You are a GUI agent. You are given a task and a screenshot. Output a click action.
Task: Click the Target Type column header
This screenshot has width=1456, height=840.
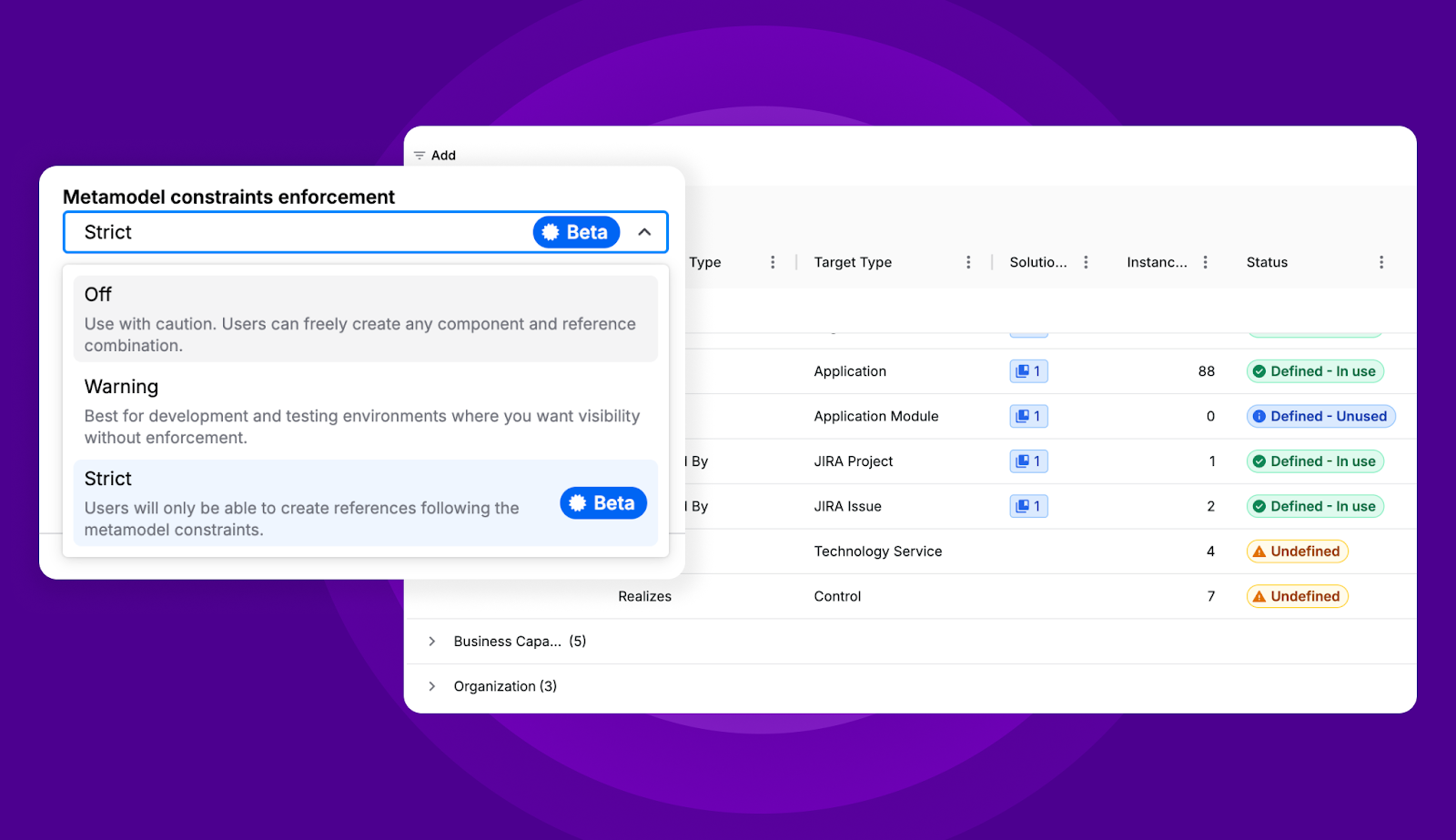click(853, 262)
